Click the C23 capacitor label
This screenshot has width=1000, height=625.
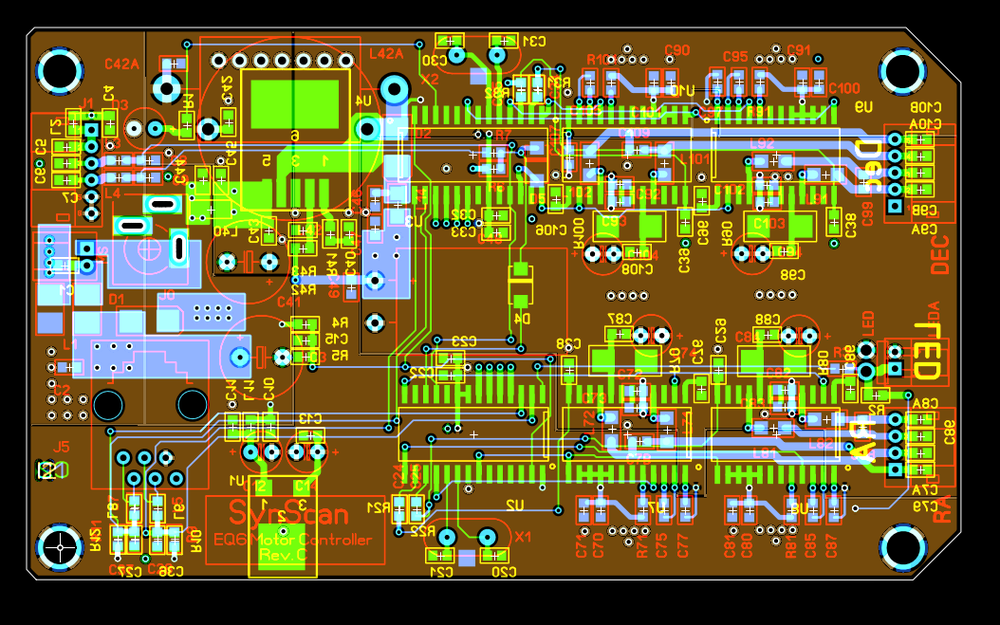[x=465, y=342]
